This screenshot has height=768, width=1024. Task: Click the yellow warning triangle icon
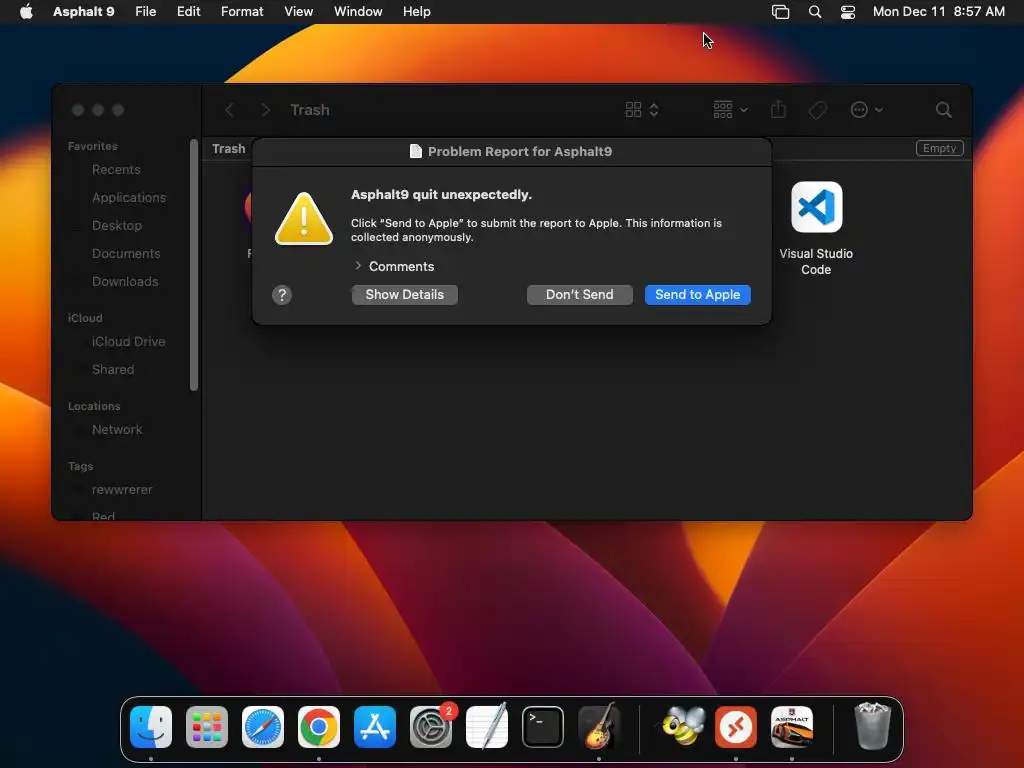304,219
